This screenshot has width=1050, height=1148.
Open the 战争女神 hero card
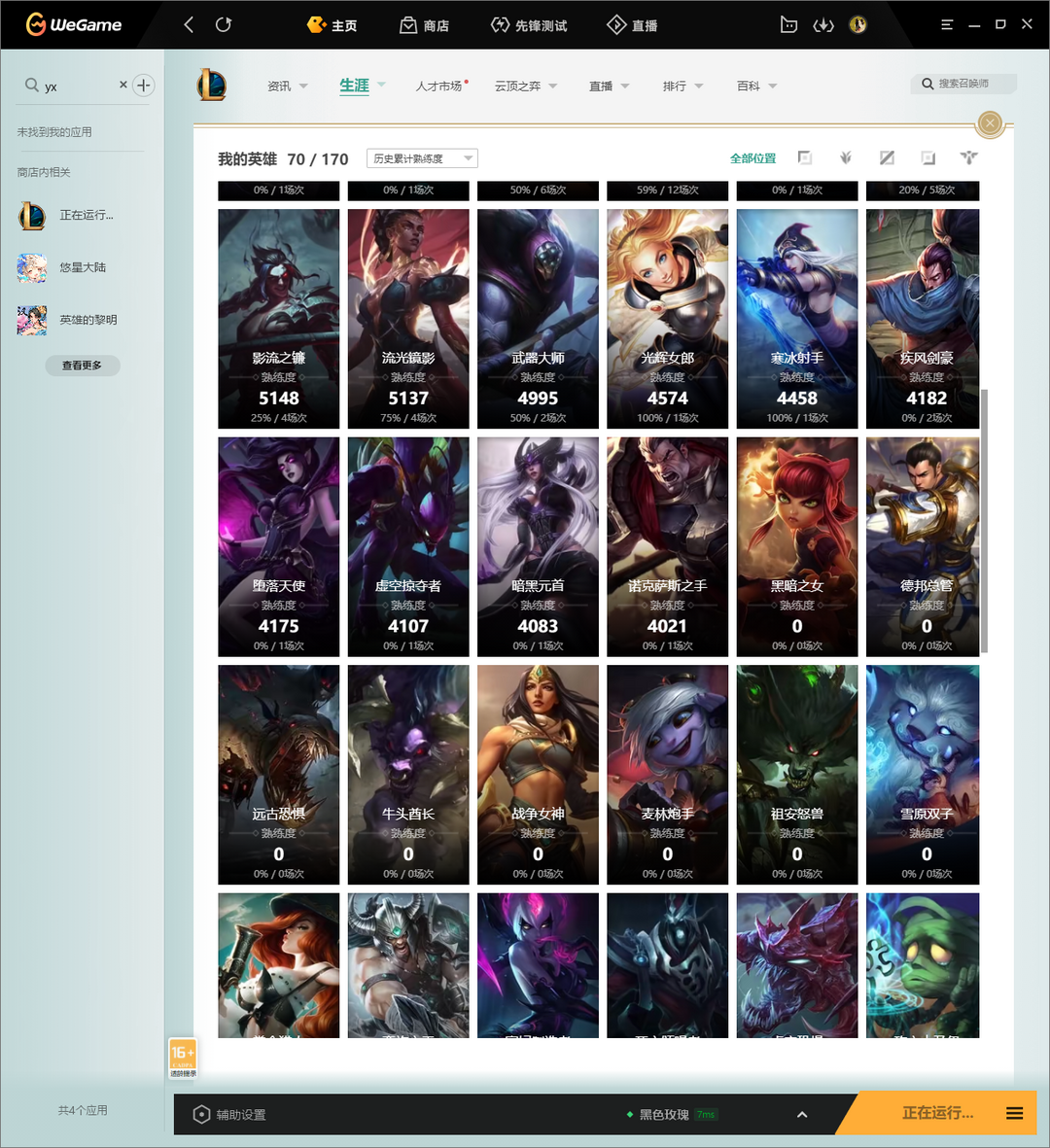click(x=539, y=775)
